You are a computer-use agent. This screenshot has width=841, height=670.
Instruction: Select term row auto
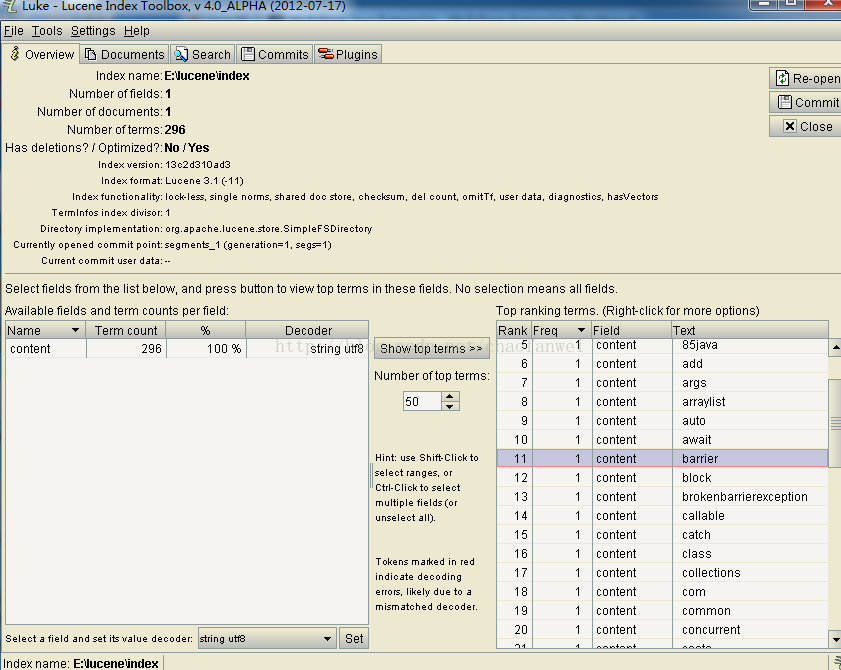tap(662, 421)
